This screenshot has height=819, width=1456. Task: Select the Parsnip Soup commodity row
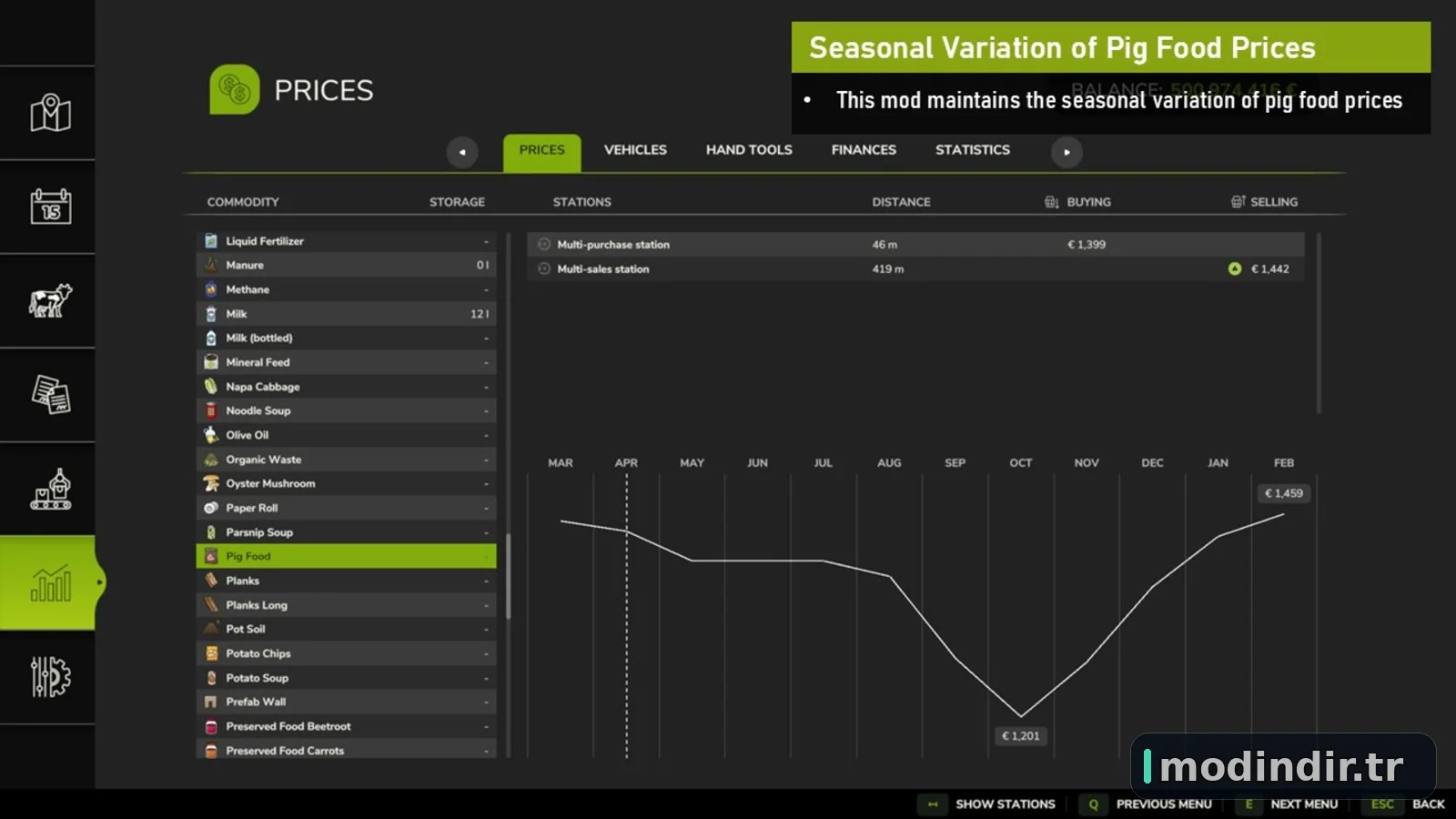pos(346,532)
